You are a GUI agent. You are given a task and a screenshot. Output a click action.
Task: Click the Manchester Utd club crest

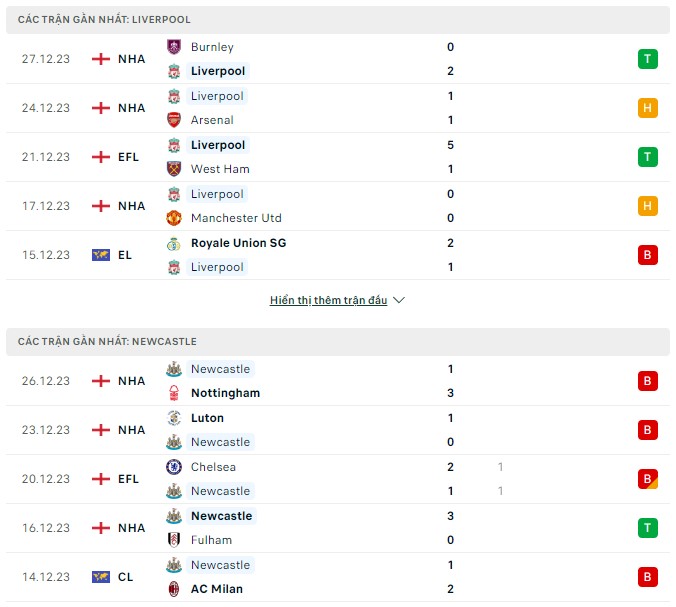174,218
